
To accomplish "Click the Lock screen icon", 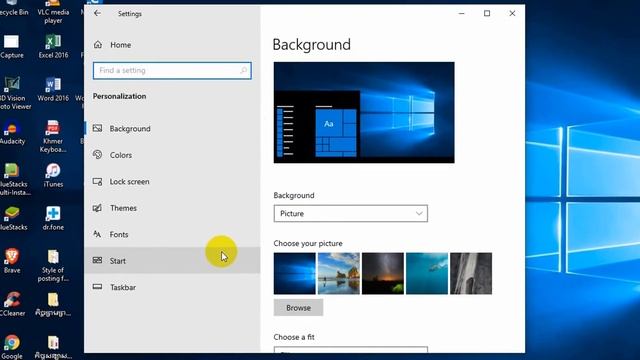I will pos(98,181).
